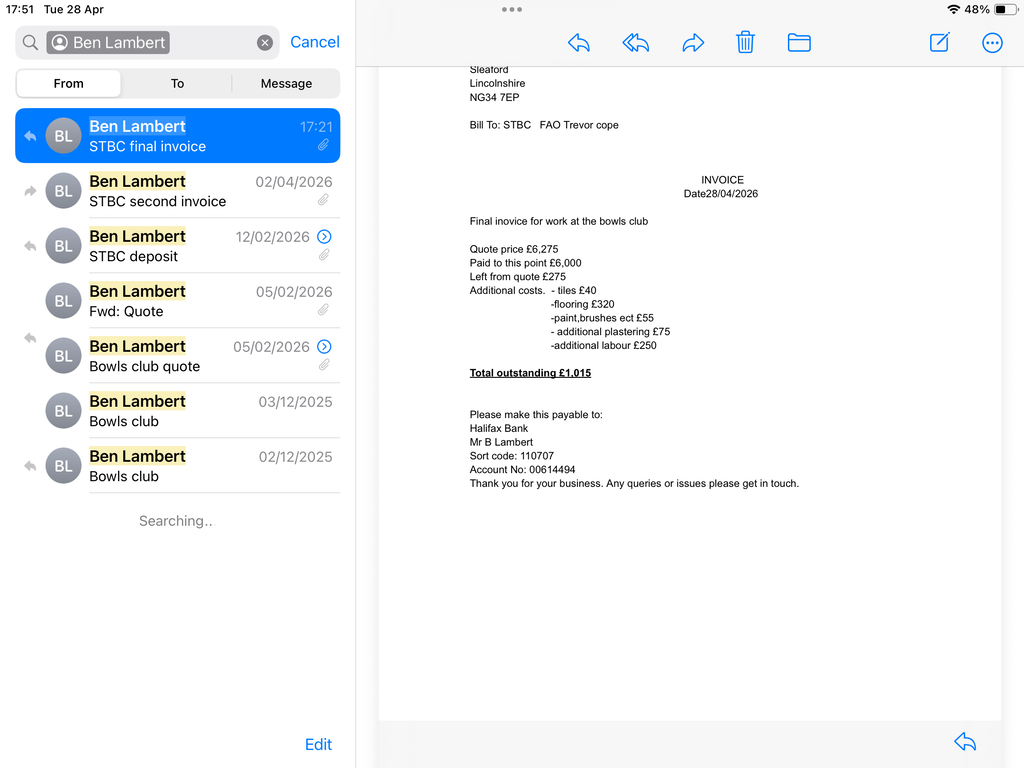The height and width of the screenshot is (768, 1024).
Task: Open Bowls club email dated 03/12/2025
Action: coord(178,410)
